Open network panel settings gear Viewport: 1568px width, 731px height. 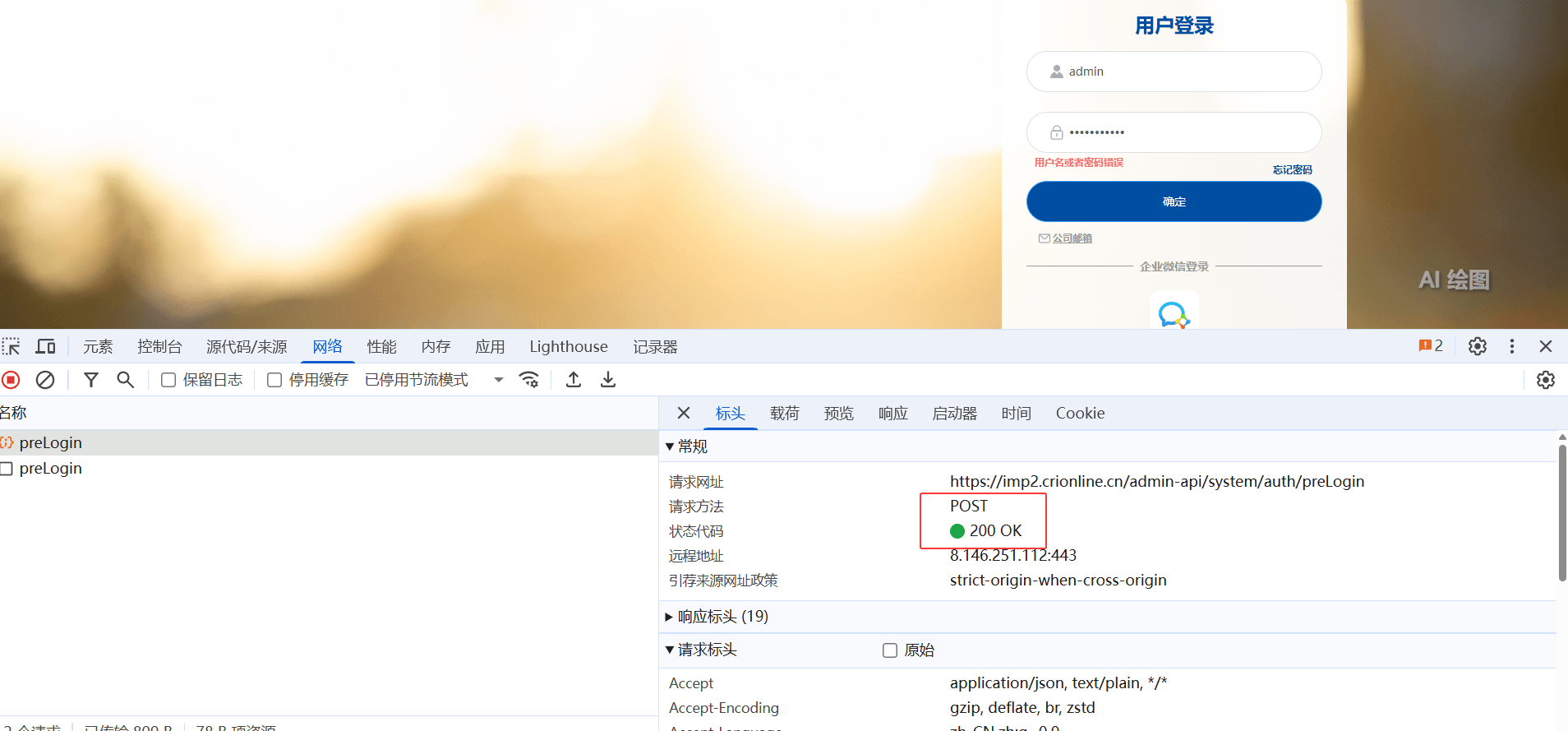click(1546, 380)
